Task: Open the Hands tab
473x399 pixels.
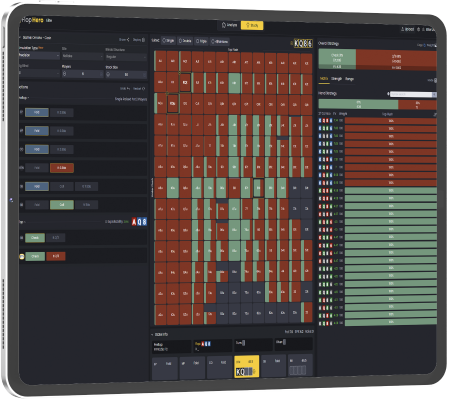Action: tap(324, 79)
